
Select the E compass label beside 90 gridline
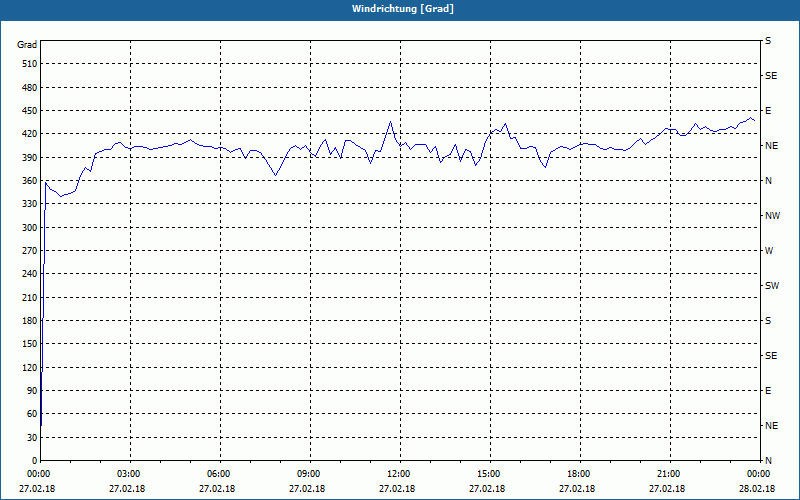768,391
